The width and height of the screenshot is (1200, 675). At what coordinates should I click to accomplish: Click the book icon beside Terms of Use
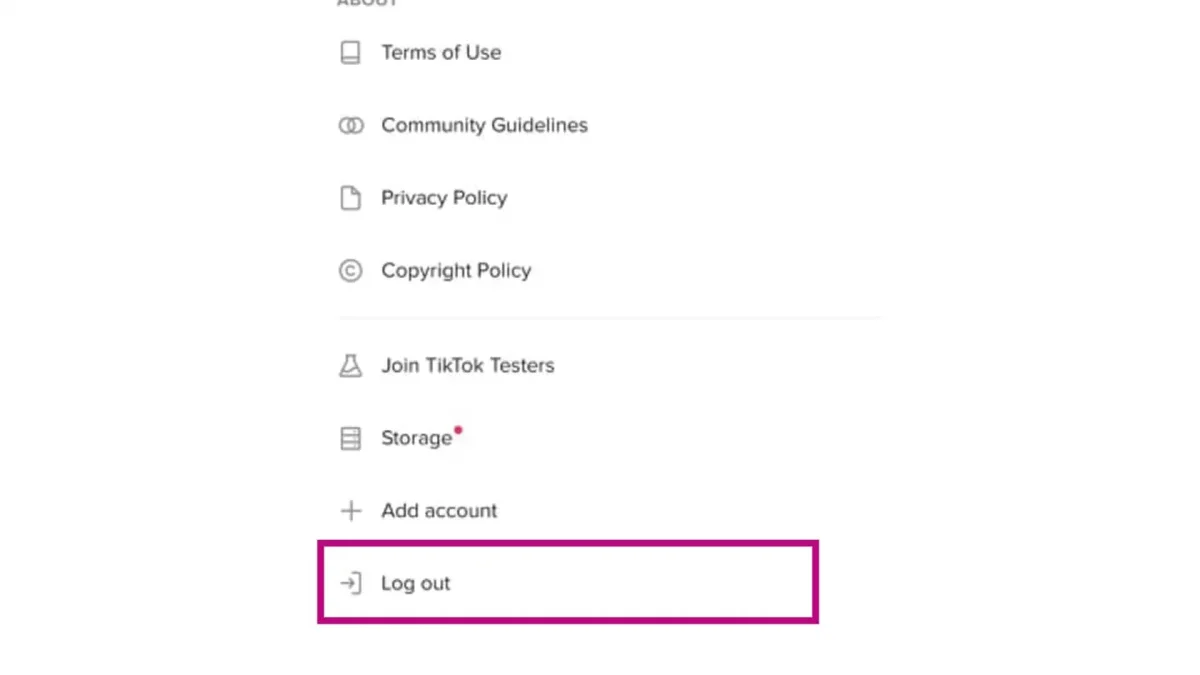(350, 52)
